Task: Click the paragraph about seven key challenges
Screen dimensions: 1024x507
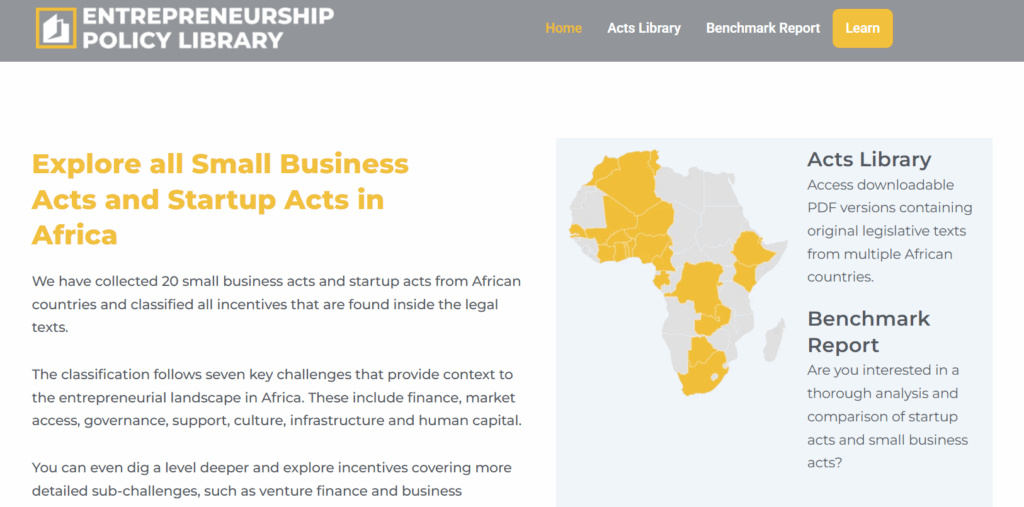Action: click(x=276, y=397)
